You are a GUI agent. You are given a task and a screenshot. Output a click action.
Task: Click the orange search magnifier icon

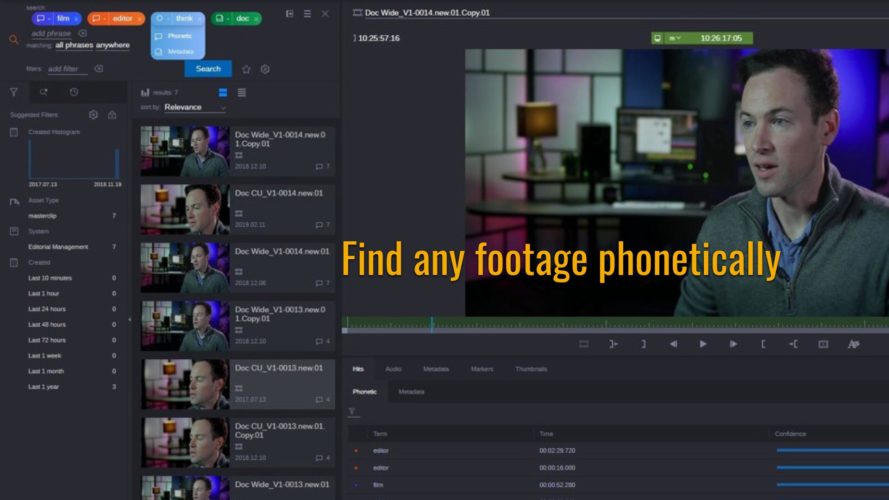click(x=14, y=39)
